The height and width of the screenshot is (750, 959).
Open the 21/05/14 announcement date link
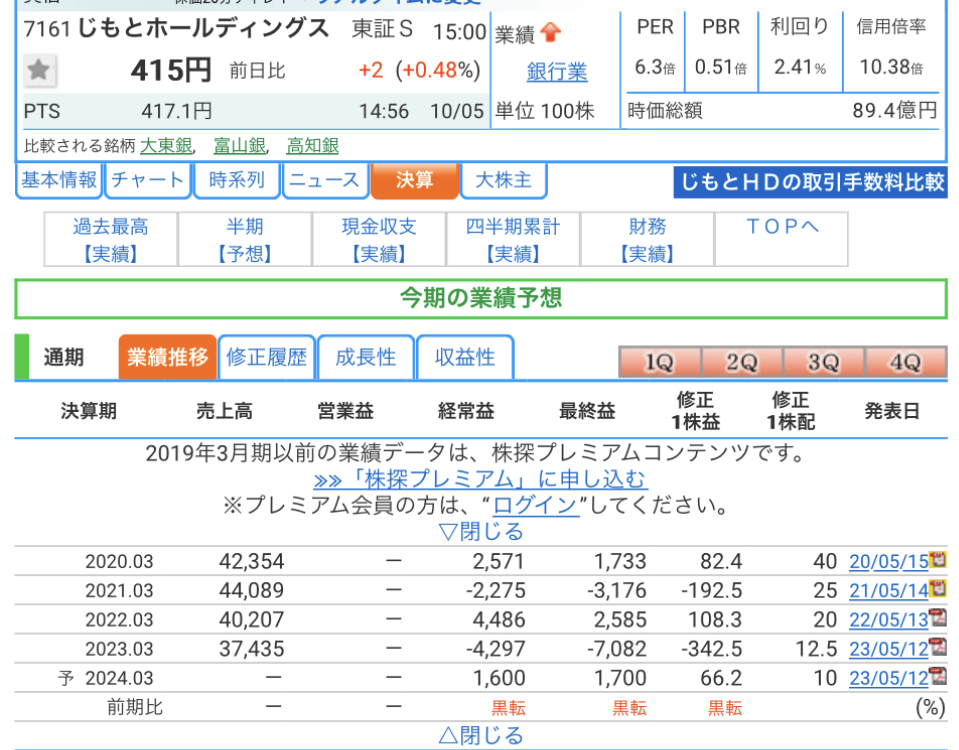[889, 590]
